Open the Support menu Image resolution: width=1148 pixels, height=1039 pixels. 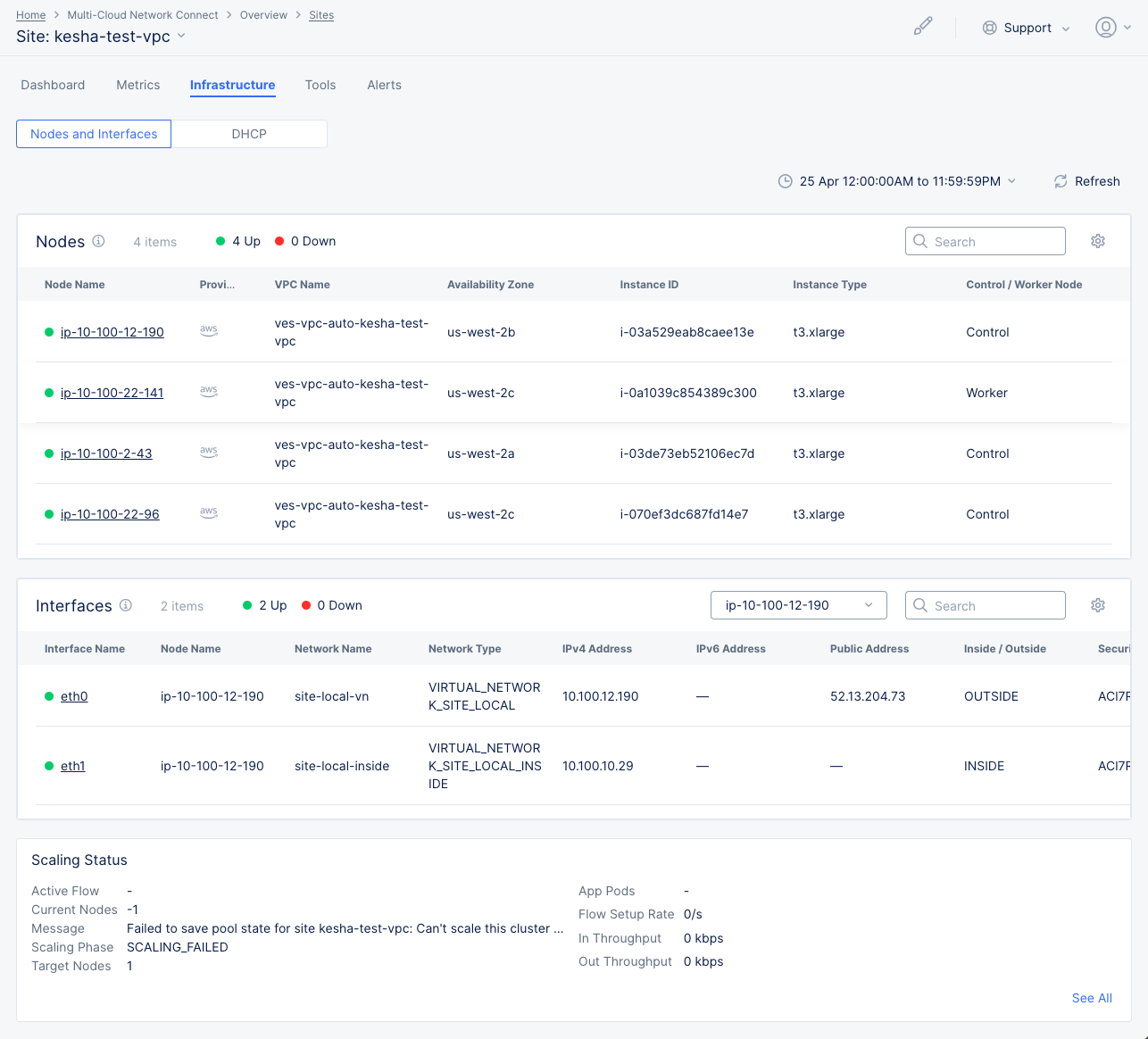(1026, 28)
